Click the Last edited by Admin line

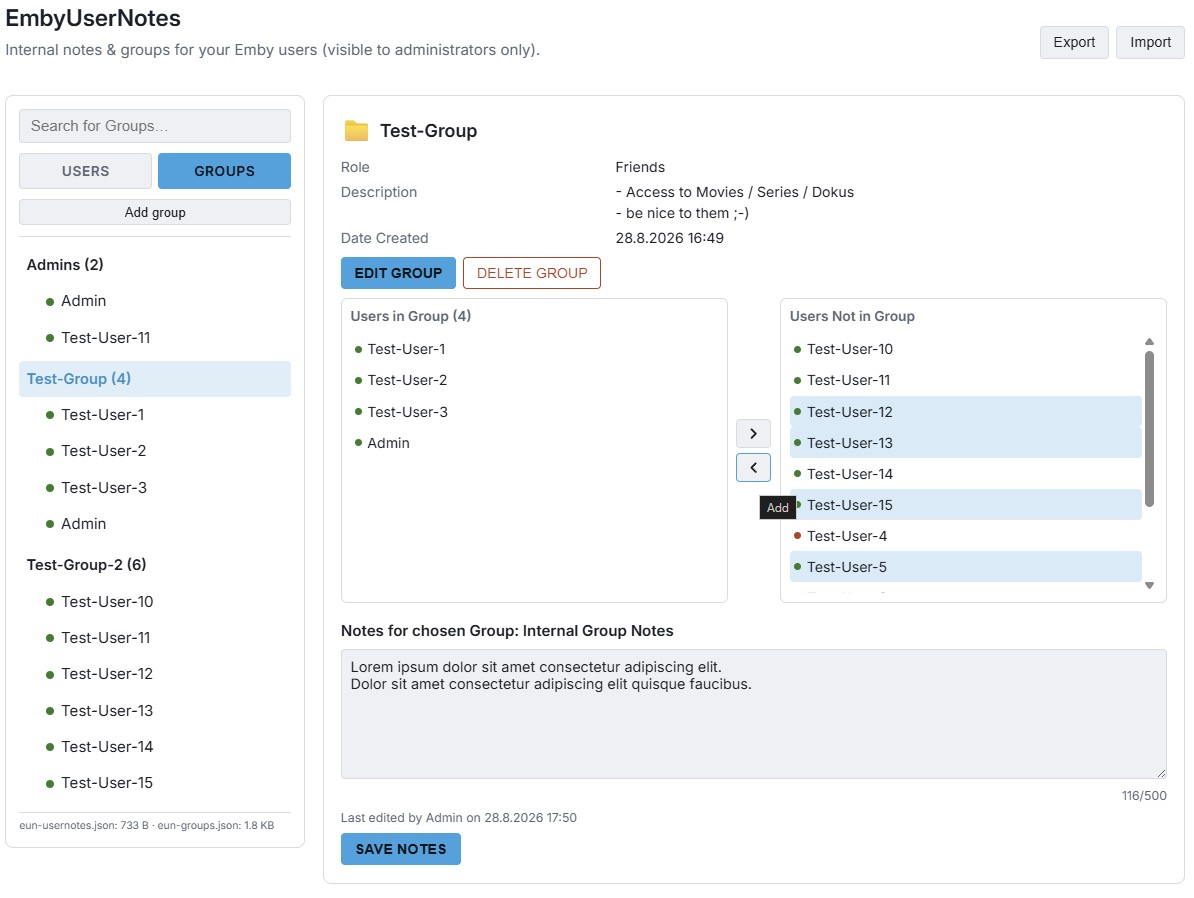(x=458, y=818)
